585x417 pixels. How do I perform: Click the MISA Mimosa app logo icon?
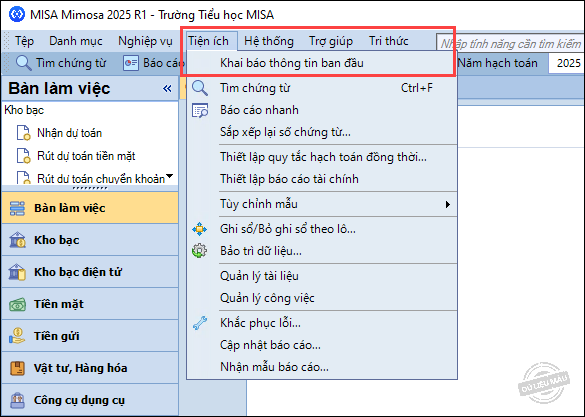point(17,15)
